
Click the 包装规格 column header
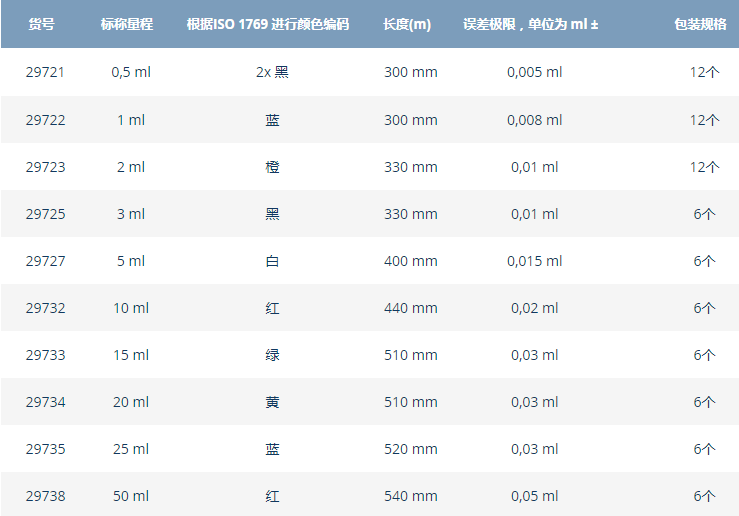707,24
